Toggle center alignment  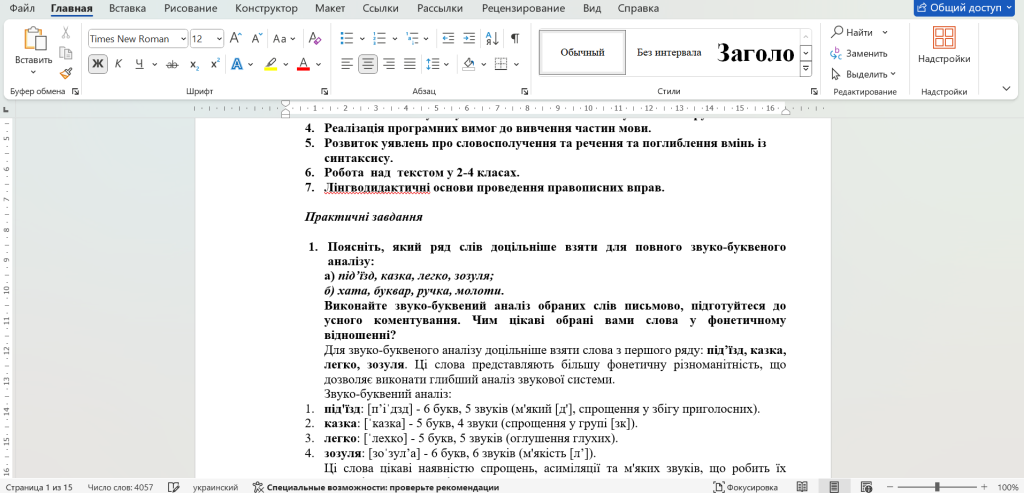pos(368,64)
